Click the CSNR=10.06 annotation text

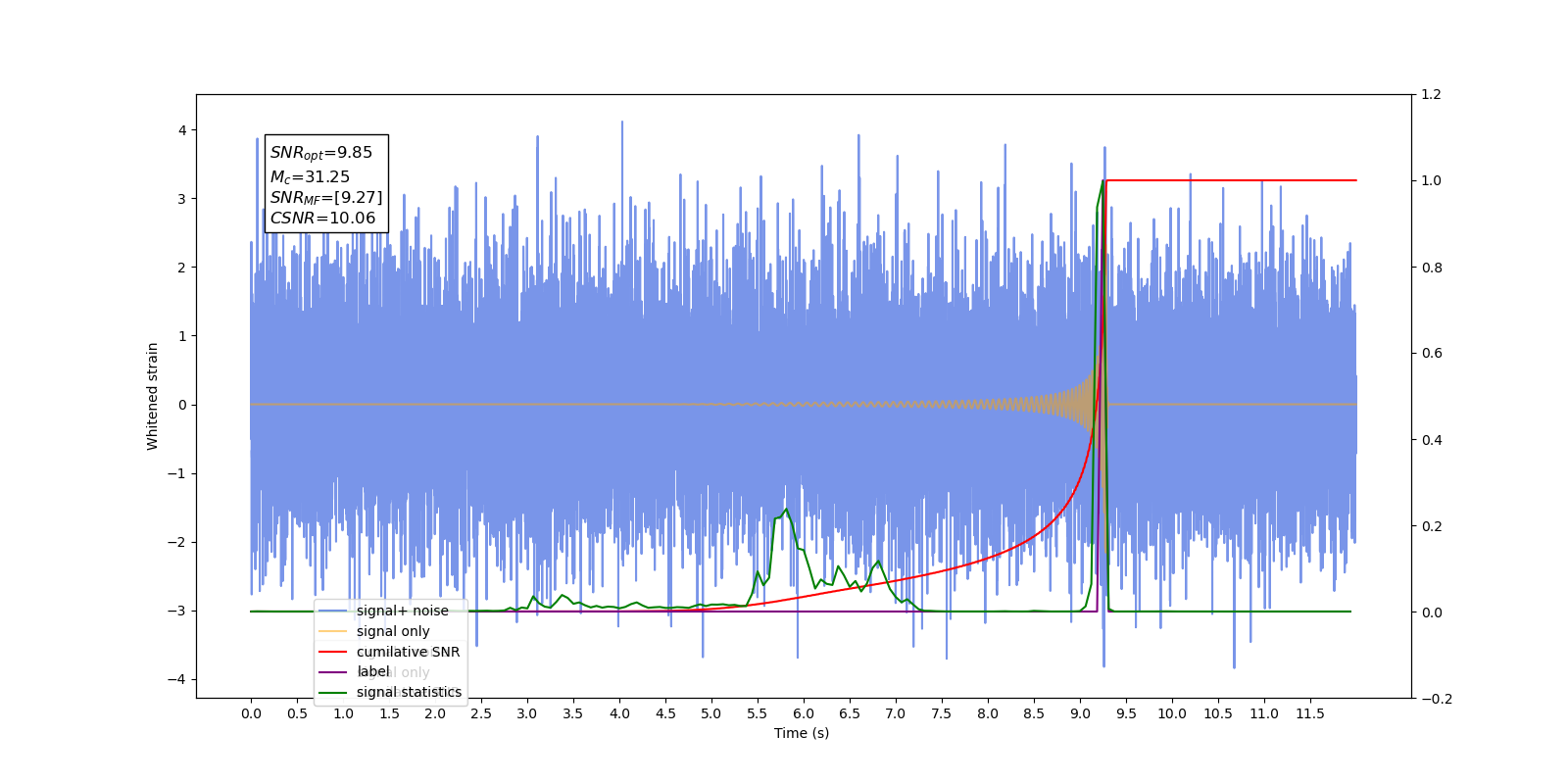[322, 219]
